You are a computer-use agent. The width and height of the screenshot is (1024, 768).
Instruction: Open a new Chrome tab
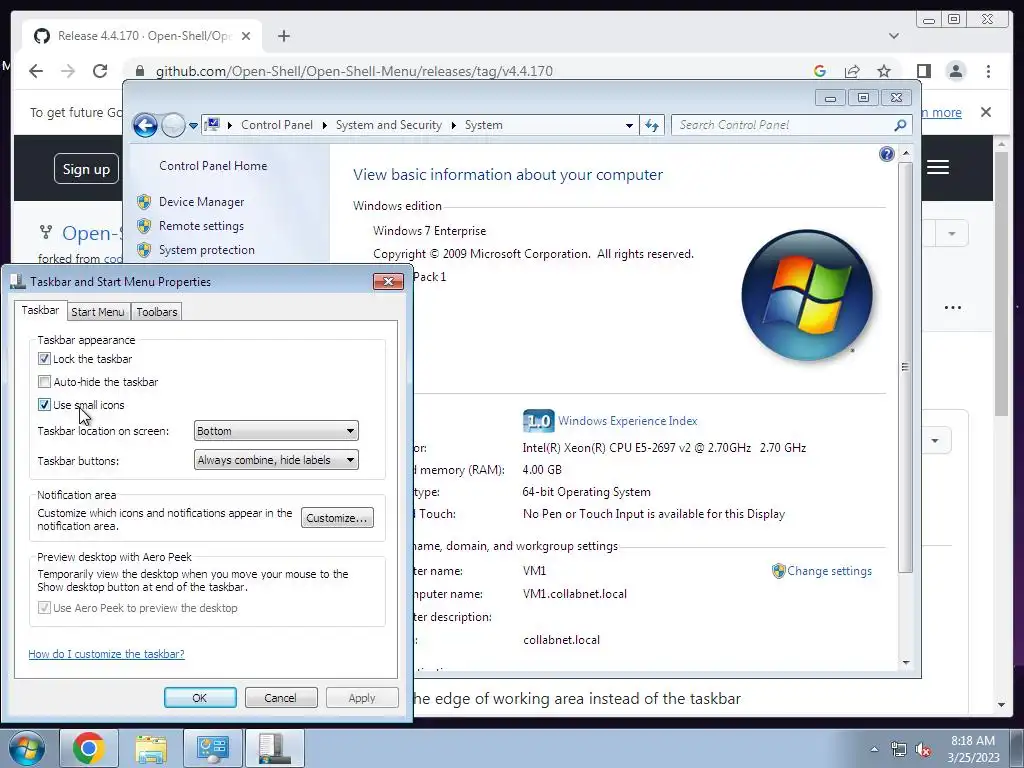[x=283, y=36]
